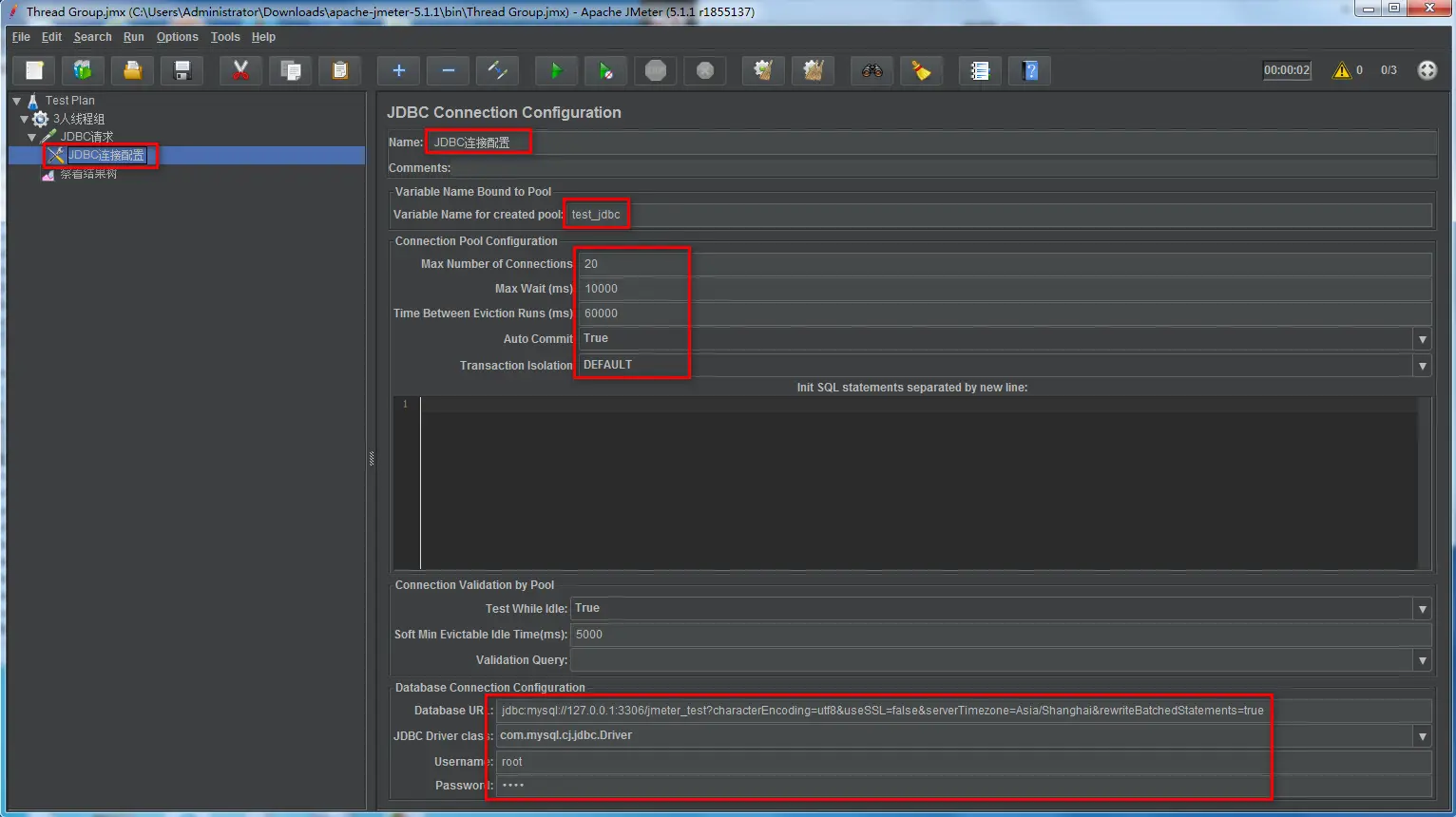Viewport: 1456px width, 817px height.
Task: Open the Auto Commit dropdown
Action: [x=1422, y=339]
